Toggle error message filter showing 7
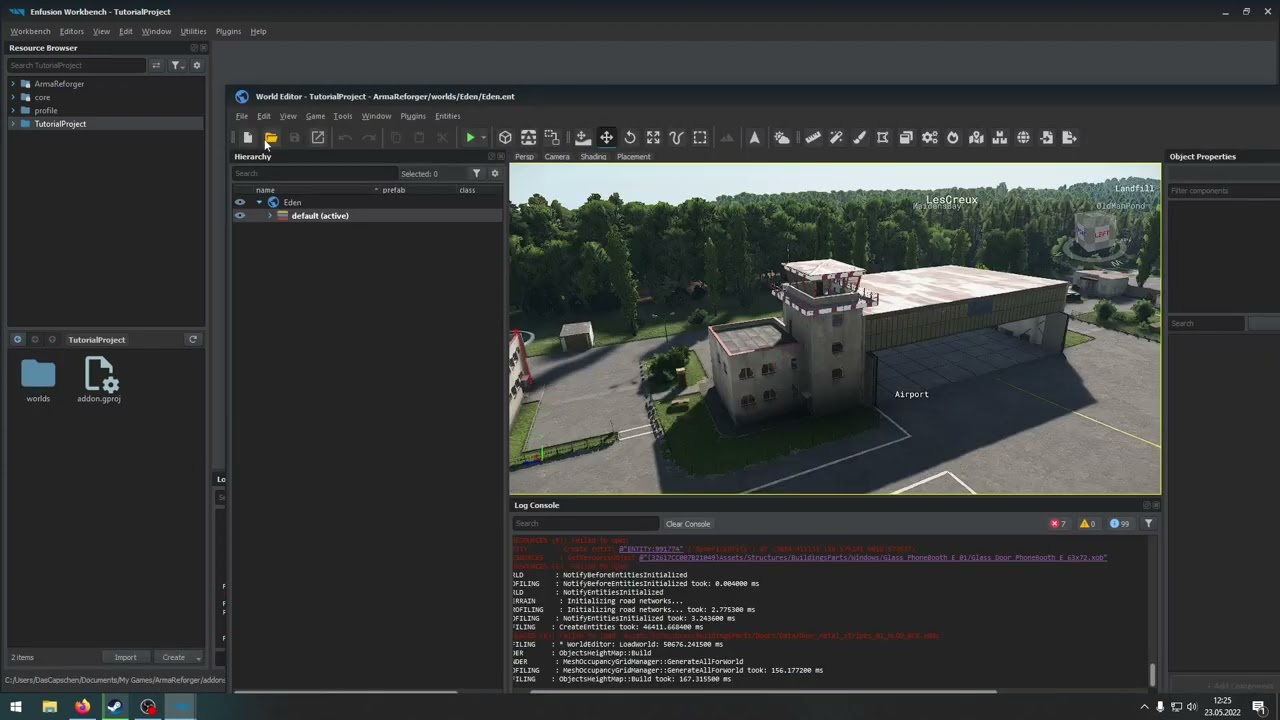Screen dimensions: 1280x720 (x=1057, y=524)
